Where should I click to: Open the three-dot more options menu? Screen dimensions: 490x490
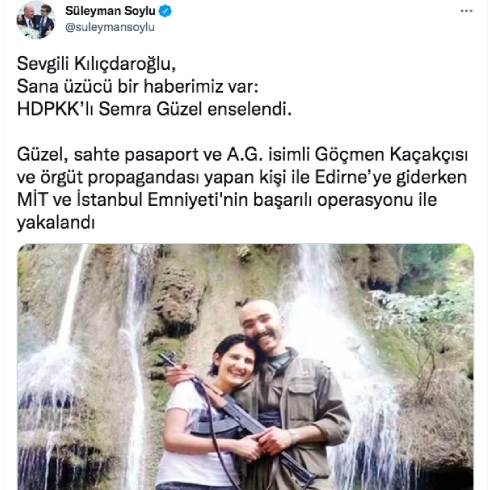pyautogui.click(x=466, y=11)
